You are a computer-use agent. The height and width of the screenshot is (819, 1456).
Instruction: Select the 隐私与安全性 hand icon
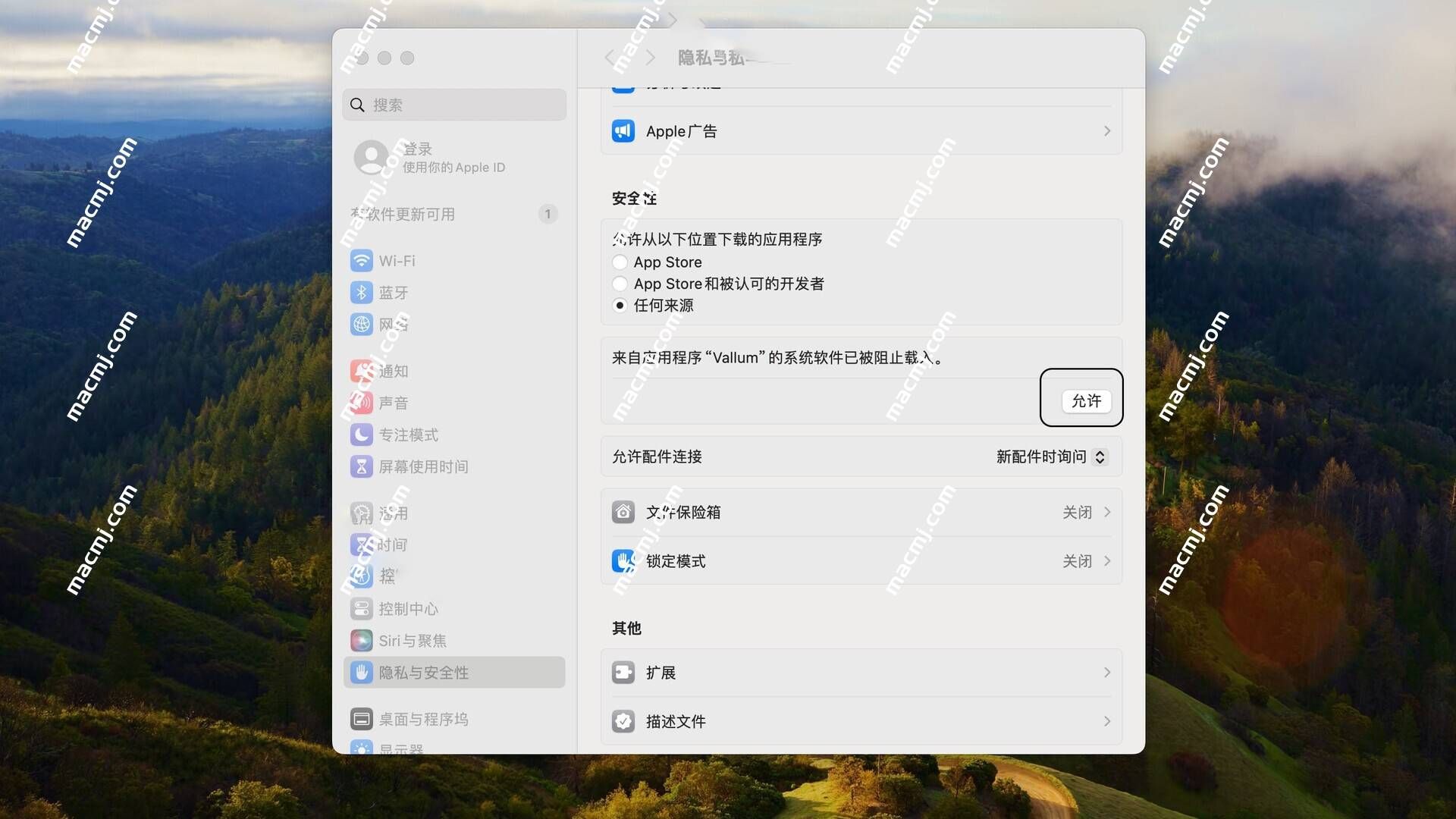(362, 673)
